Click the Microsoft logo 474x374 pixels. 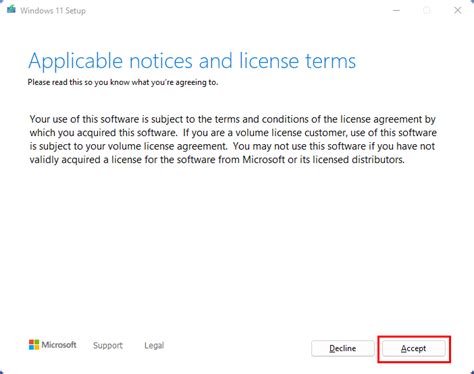53,345
